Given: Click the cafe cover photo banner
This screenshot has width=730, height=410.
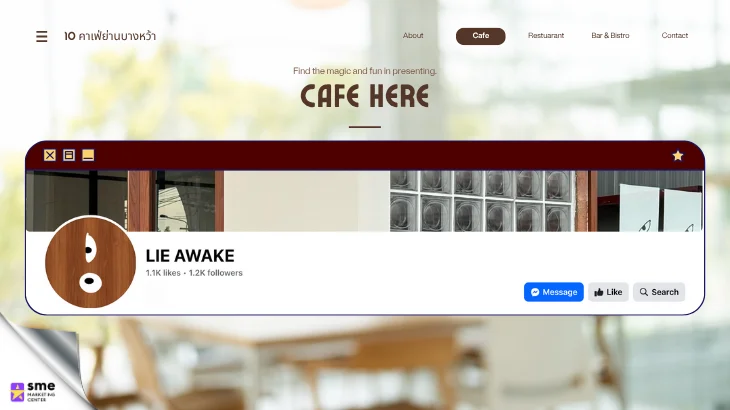Looking at the screenshot, I should pos(365,201).
